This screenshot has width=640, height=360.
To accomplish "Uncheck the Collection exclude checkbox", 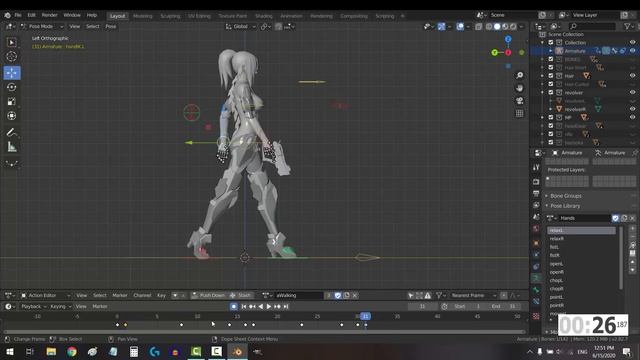I will pos(551,42).
